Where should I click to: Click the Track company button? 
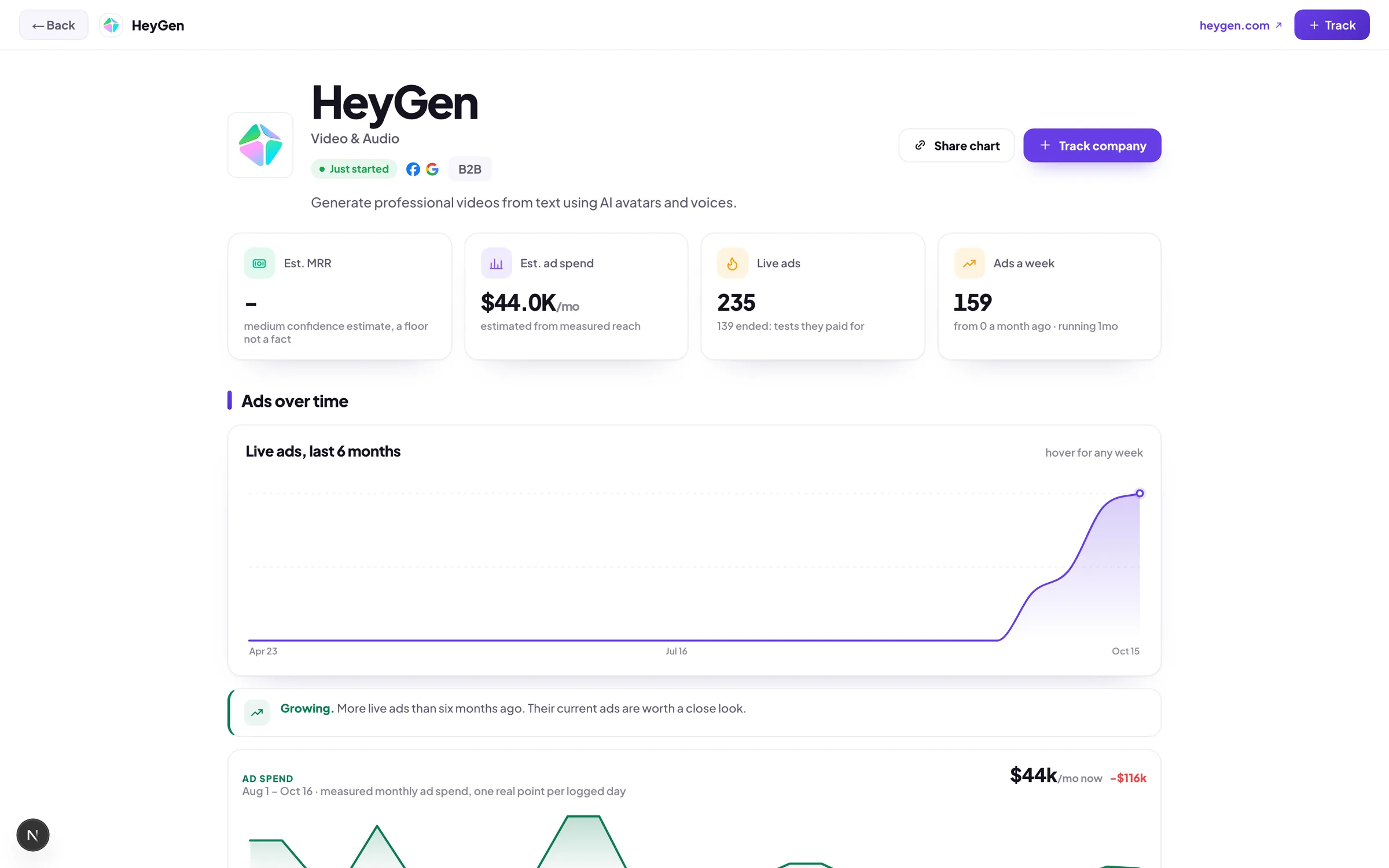[x=1092, y=145]
